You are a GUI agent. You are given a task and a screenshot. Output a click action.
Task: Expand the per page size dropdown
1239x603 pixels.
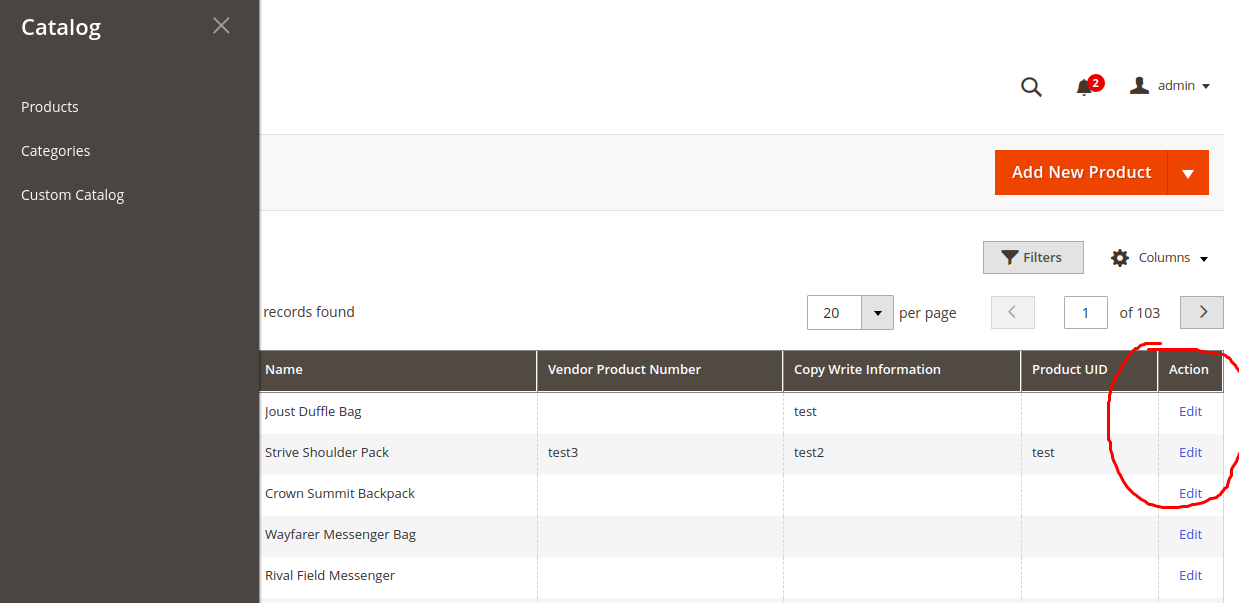click(877, 313)
